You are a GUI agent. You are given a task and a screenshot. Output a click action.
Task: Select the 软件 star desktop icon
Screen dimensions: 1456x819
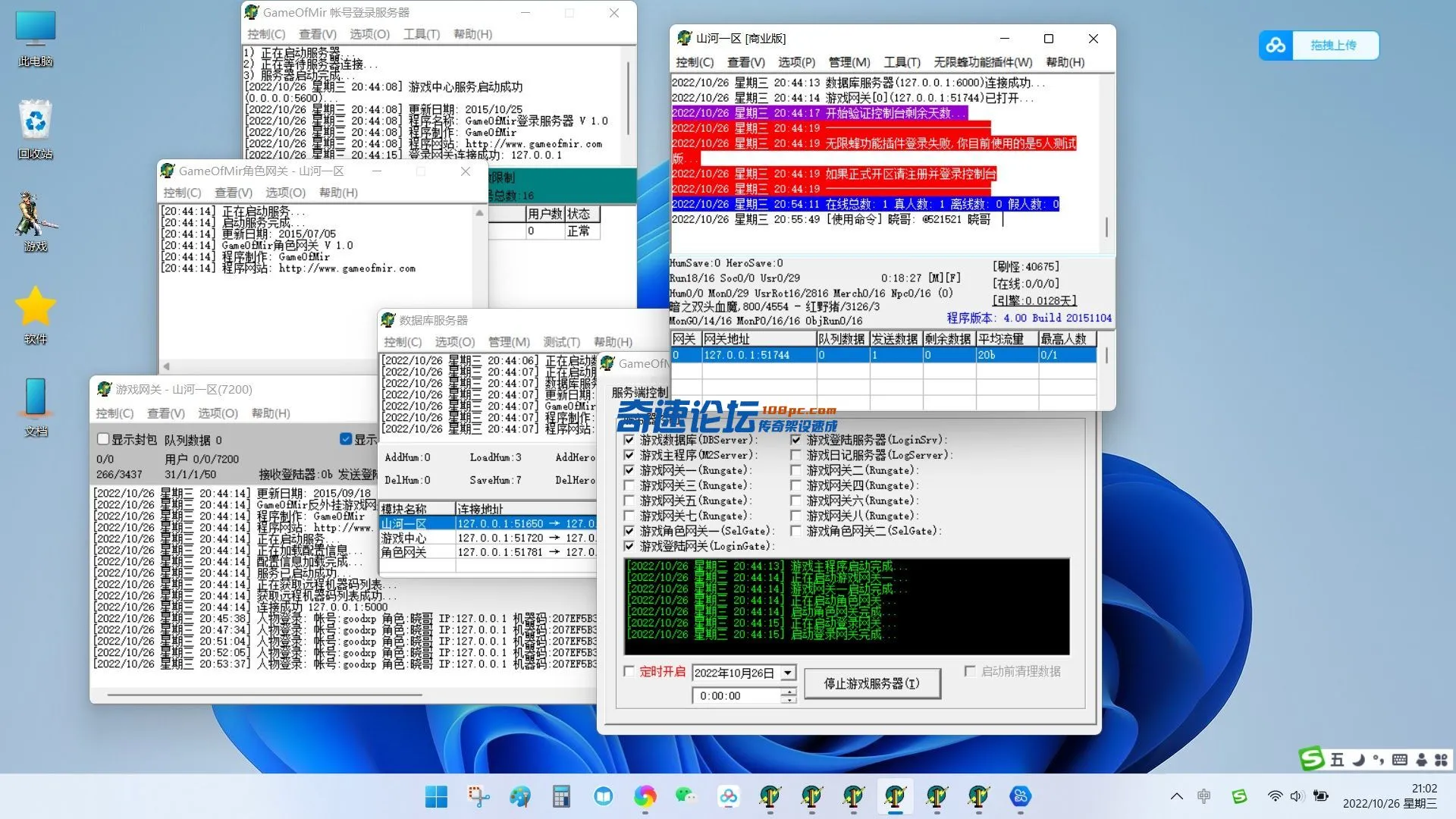(x=36, y=315)
